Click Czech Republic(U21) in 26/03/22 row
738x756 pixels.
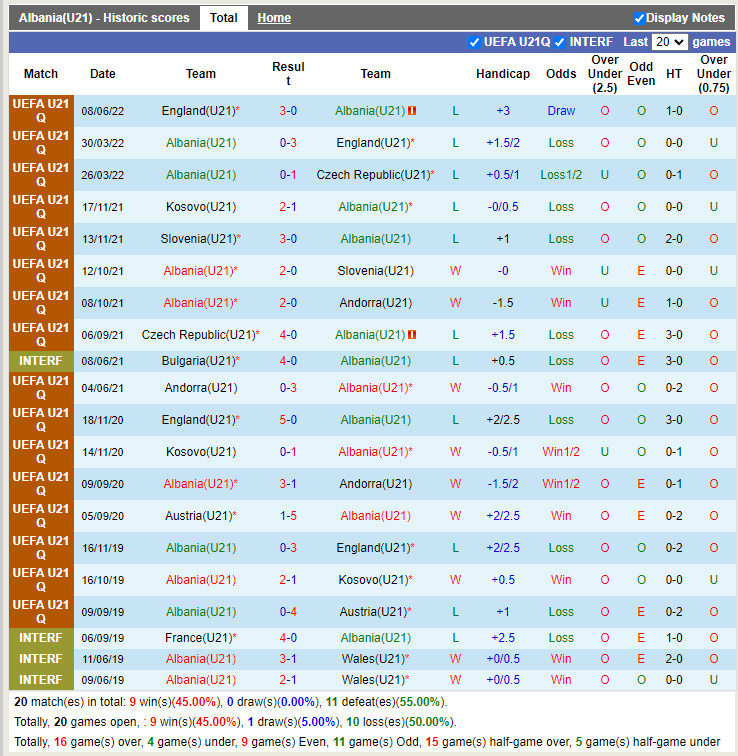tap(373, 175)
